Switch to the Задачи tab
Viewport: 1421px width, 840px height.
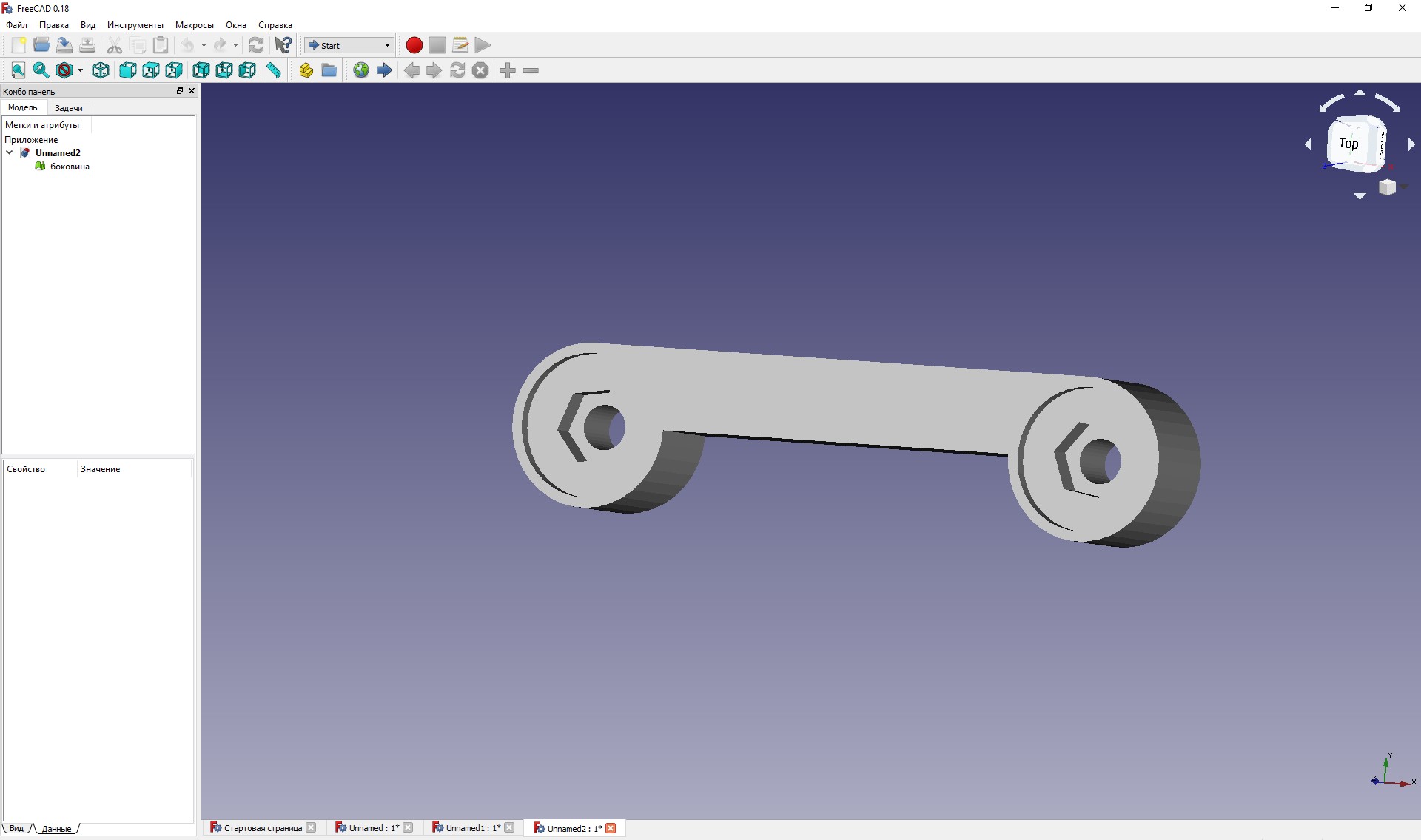coord(69,108)
